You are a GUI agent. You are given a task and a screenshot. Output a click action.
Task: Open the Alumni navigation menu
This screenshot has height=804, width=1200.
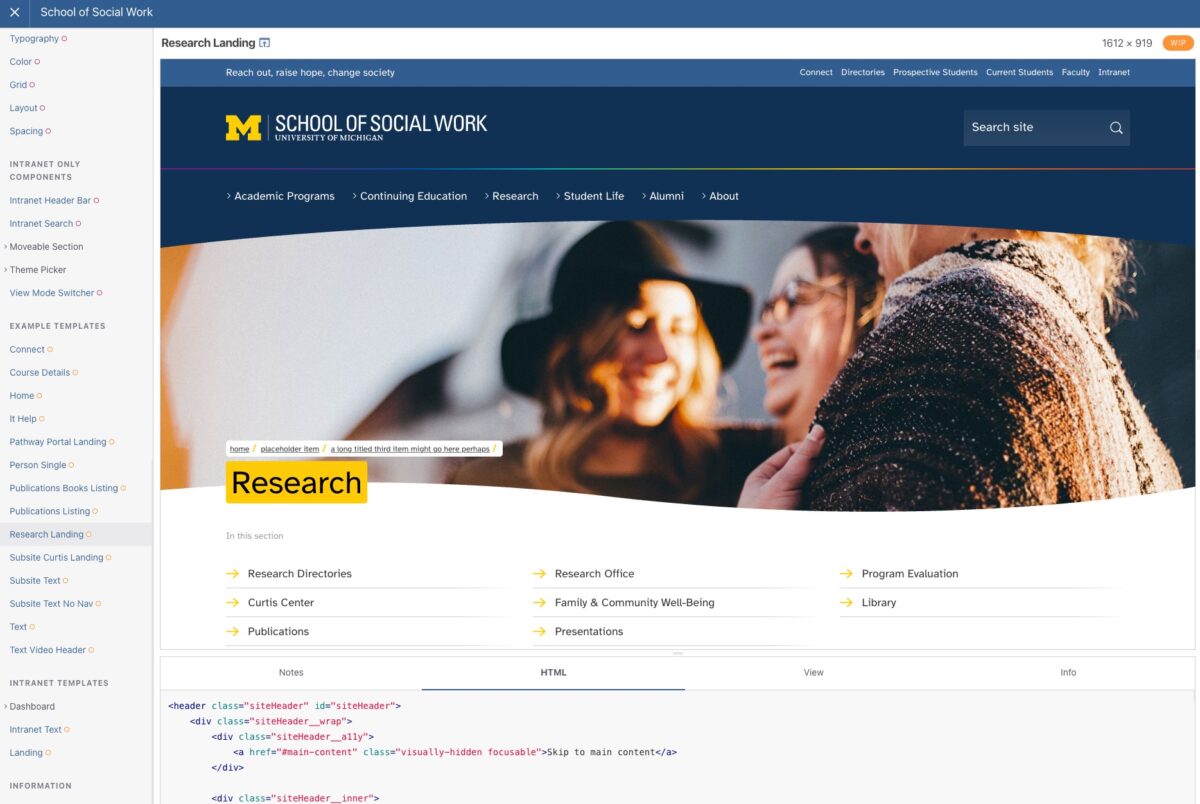663,196
